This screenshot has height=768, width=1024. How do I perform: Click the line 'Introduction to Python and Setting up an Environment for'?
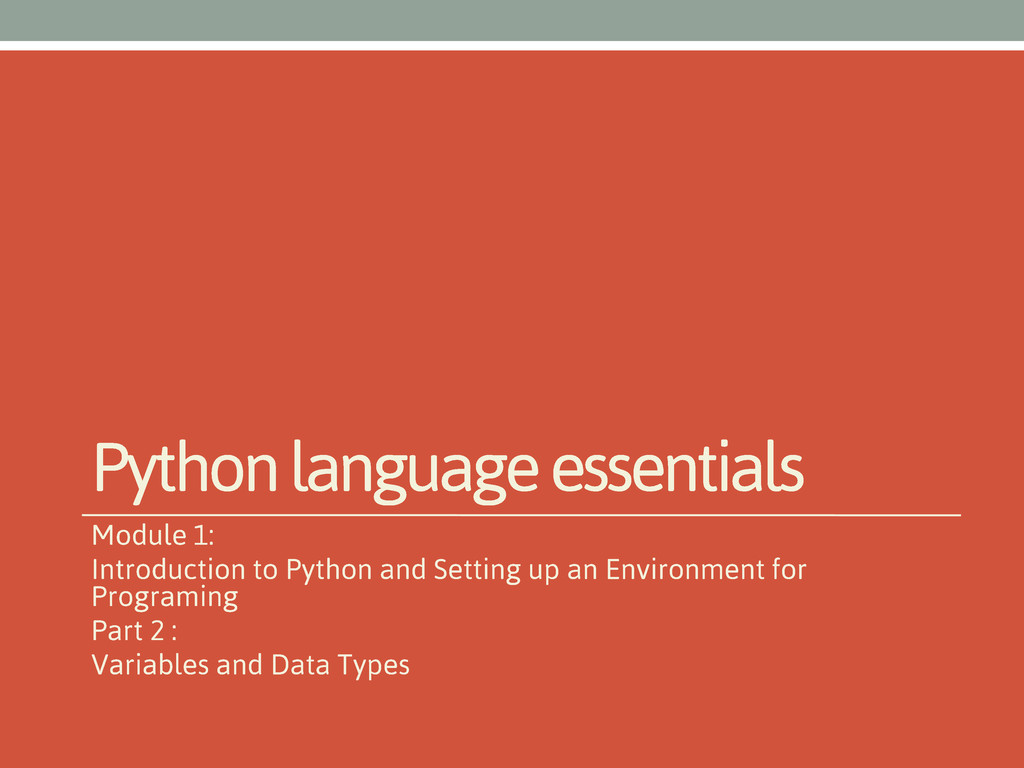click(449, 569)
